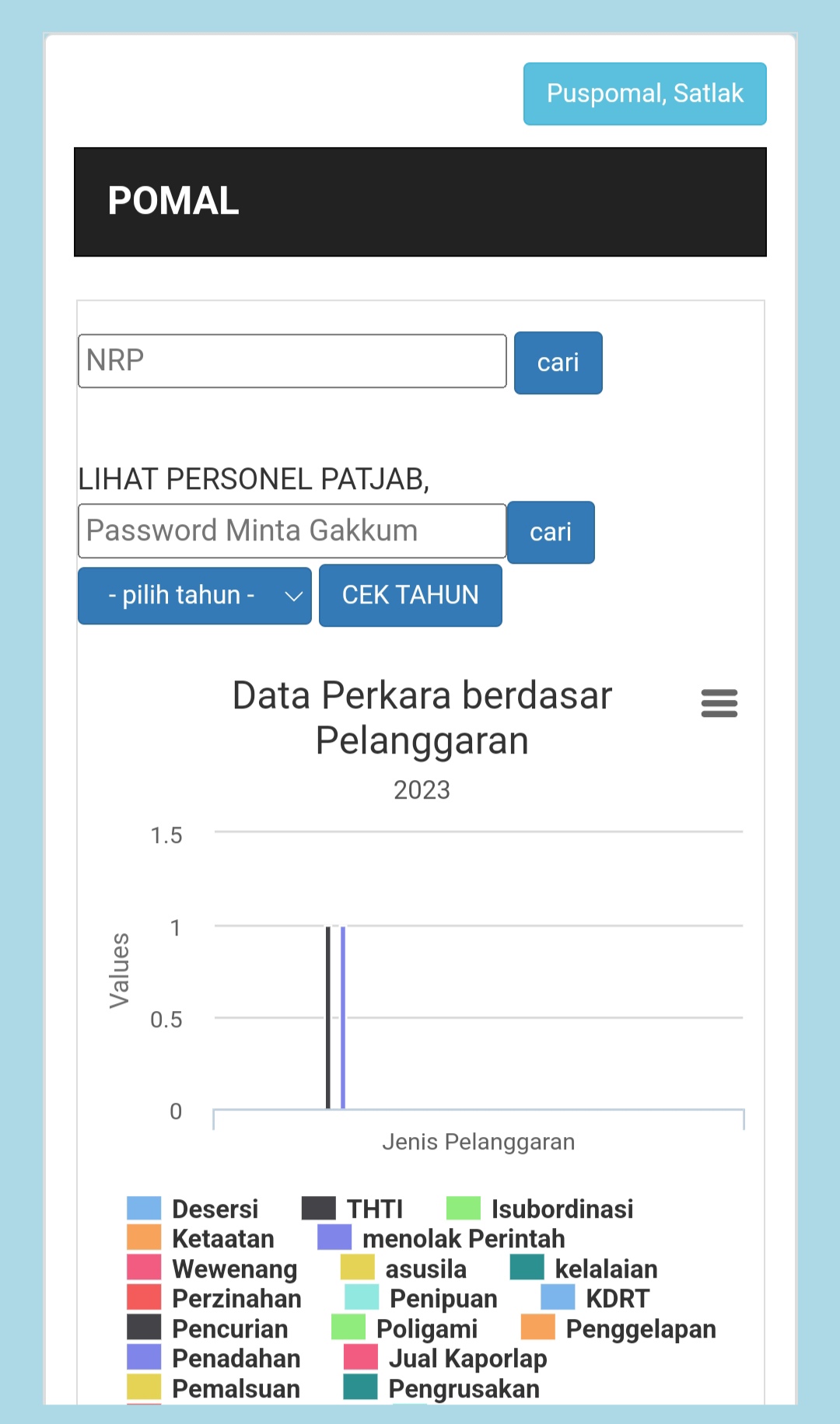Focus the Password Minta Gakkum field
This screenshot has width=840, height=1424.
pyautogui.click(x=292, y=531)
